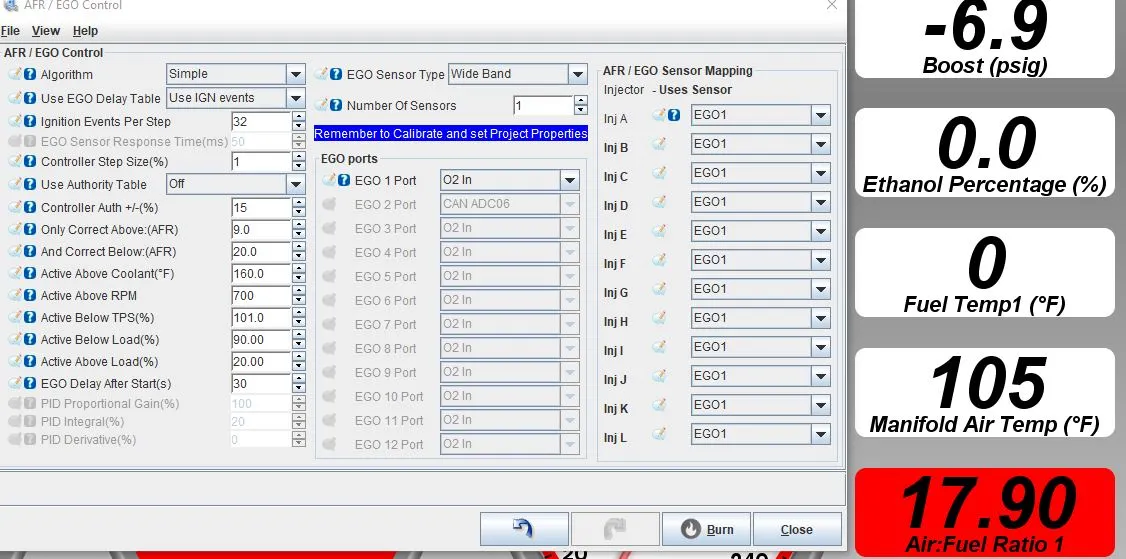
Task: Expand the Inj K sensor dropdown
Action: point(821,405)
